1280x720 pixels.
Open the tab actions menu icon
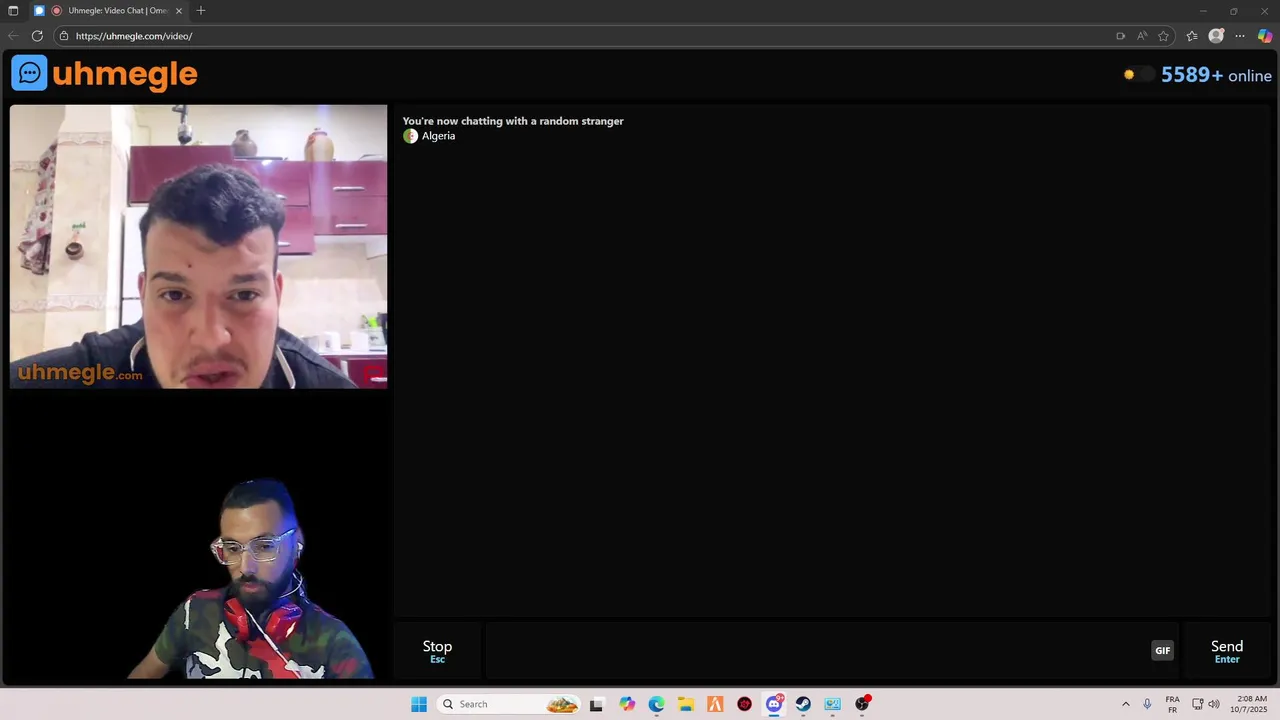pos(13,11)
